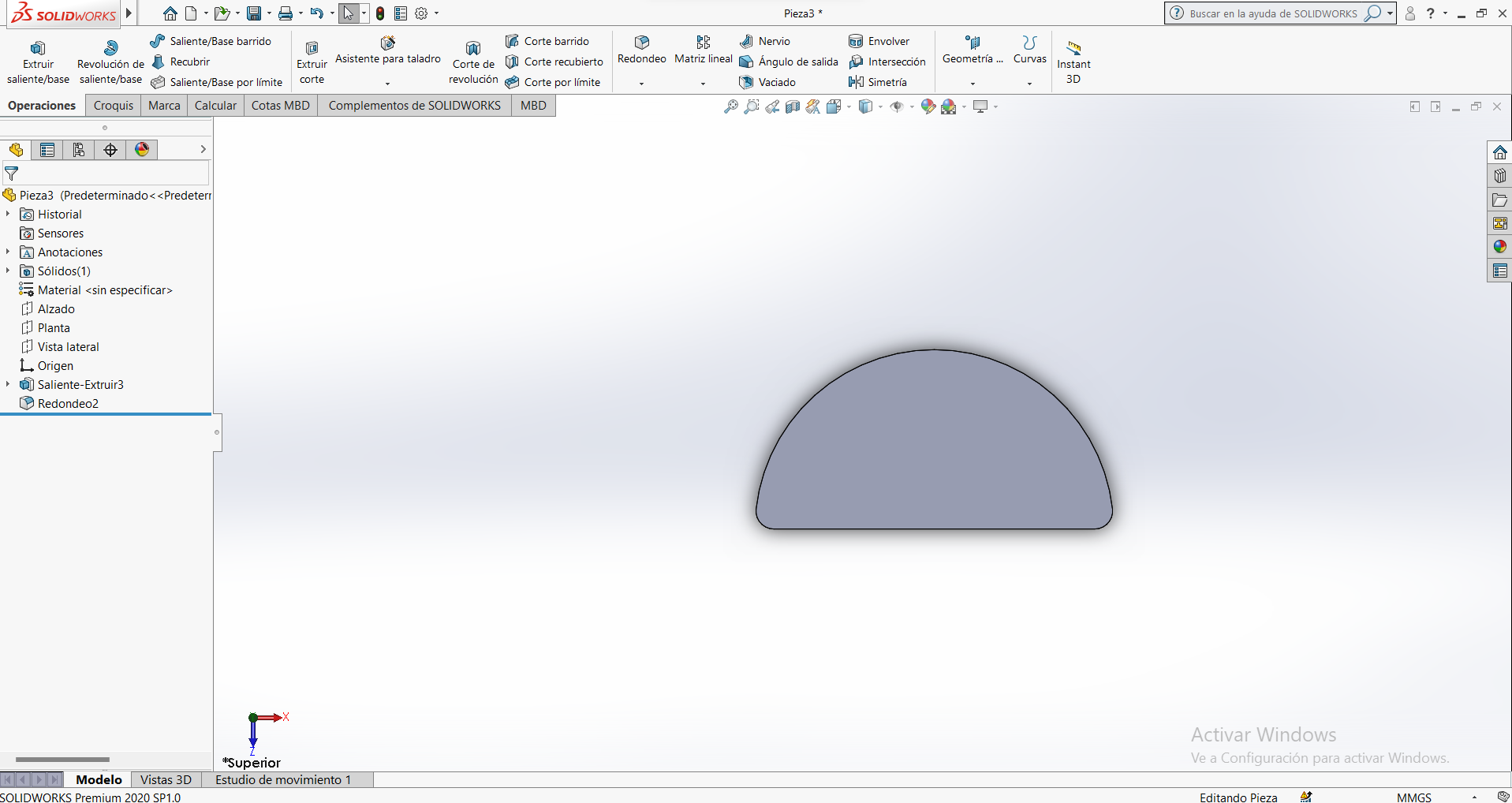1512x803 pixels.
Task: Switch to the DimXpertManager tab
Action: (110, 150)
